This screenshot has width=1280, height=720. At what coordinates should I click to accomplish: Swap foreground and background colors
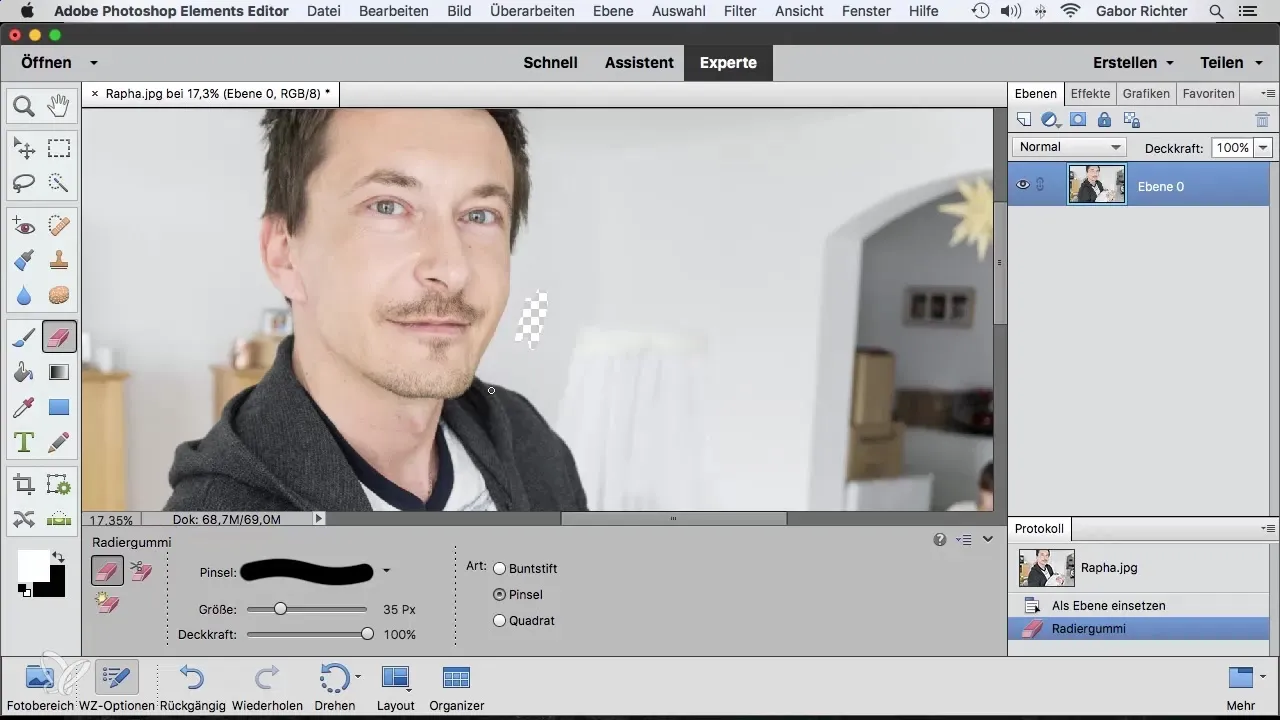[57, 556]
